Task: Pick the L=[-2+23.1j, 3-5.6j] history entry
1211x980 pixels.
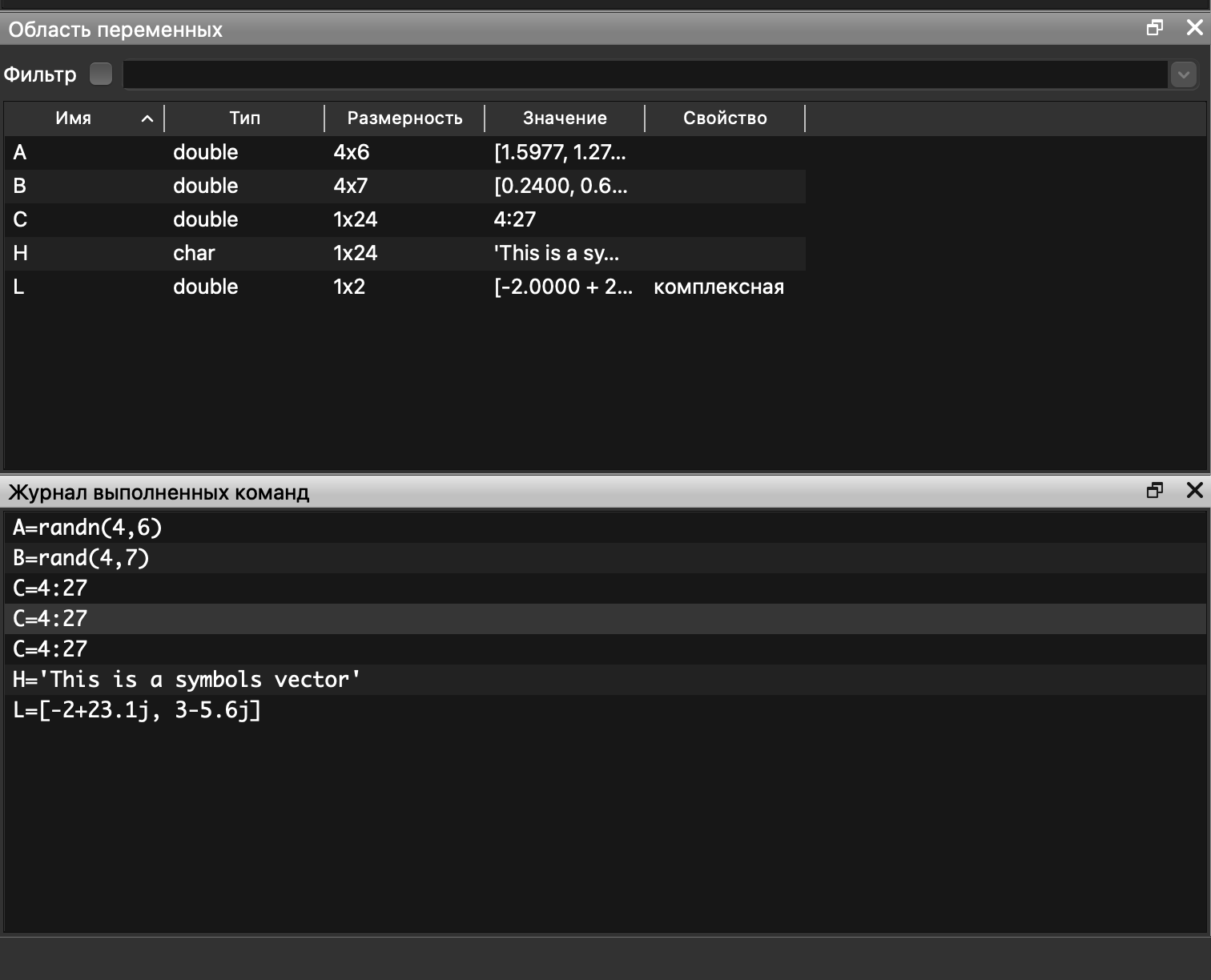Action: (x=137, y=710)
